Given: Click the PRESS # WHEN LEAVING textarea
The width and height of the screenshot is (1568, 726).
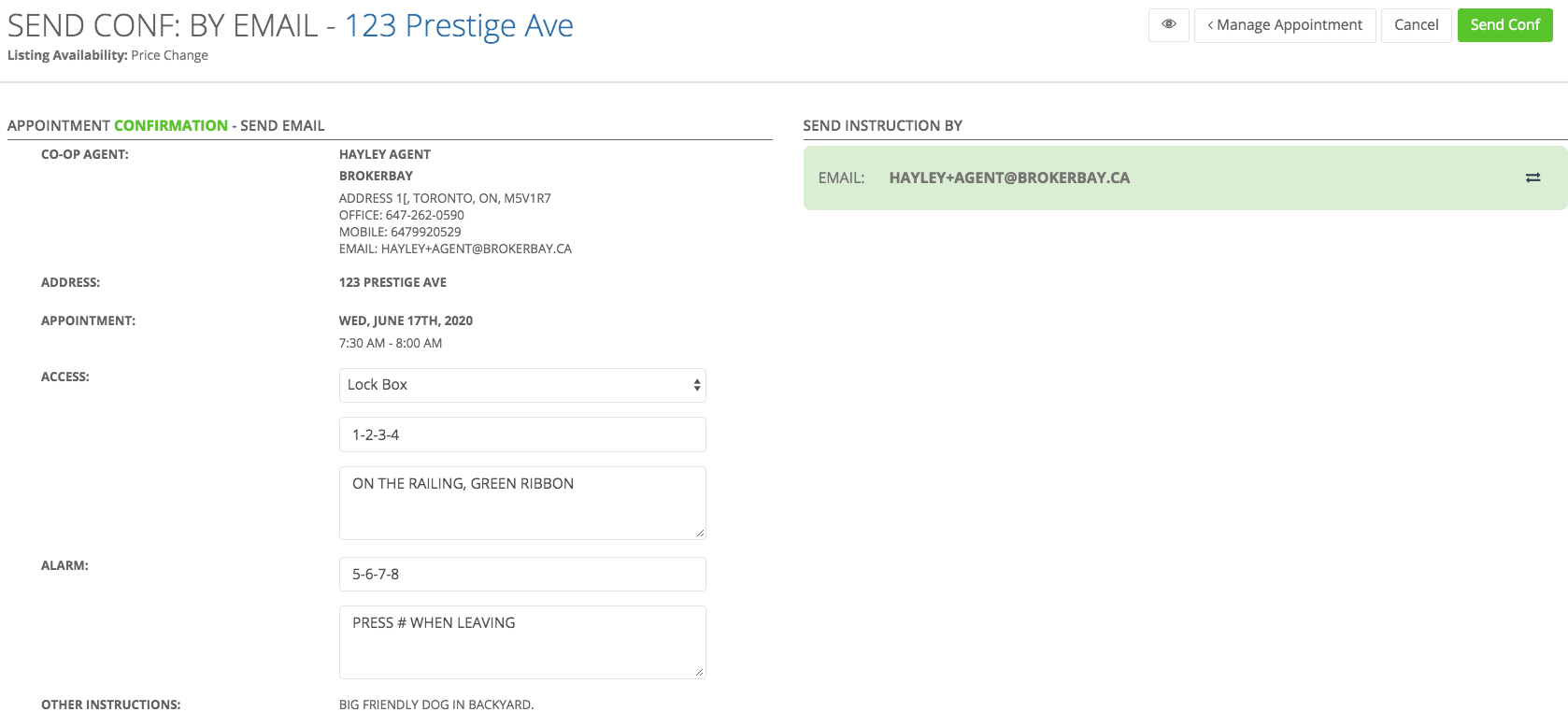Looking at the screenshot, I should [x=522, y=642].
